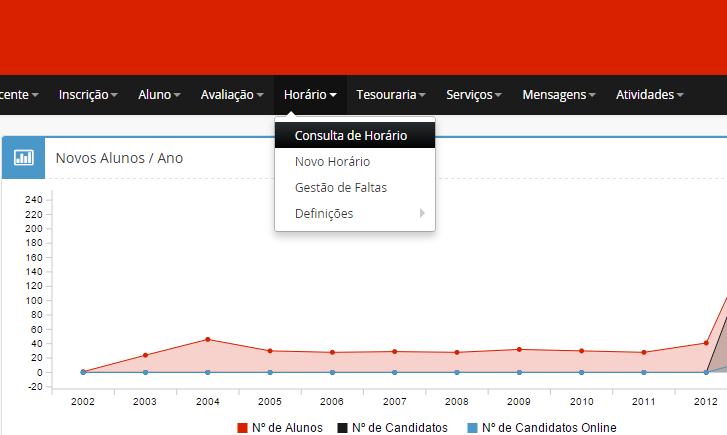Open the Inscrição dropdown menu
This screenshot has height=435, width=727.
click(x=88, y=95)
